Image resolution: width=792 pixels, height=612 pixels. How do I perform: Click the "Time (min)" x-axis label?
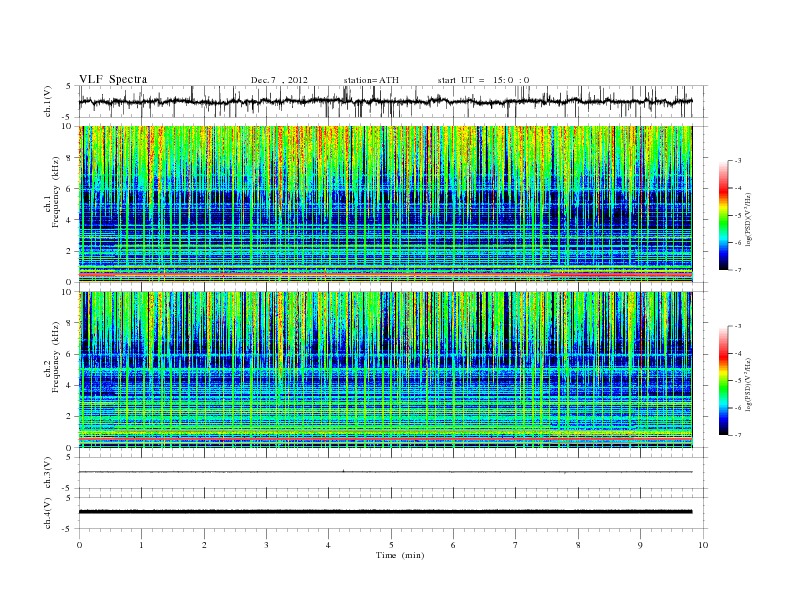click(400, 555)
